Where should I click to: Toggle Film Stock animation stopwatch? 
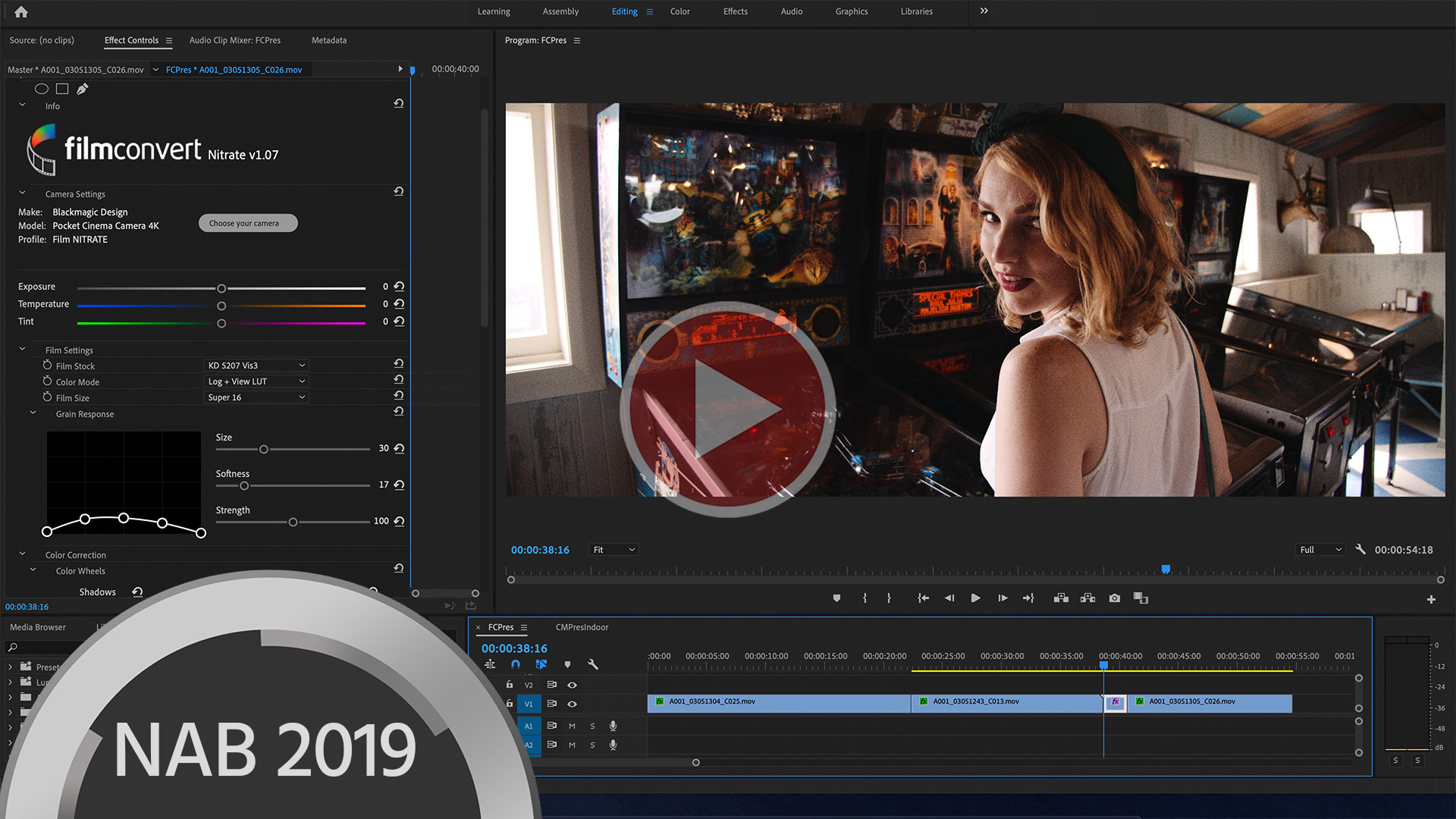[x=47, y=365]
